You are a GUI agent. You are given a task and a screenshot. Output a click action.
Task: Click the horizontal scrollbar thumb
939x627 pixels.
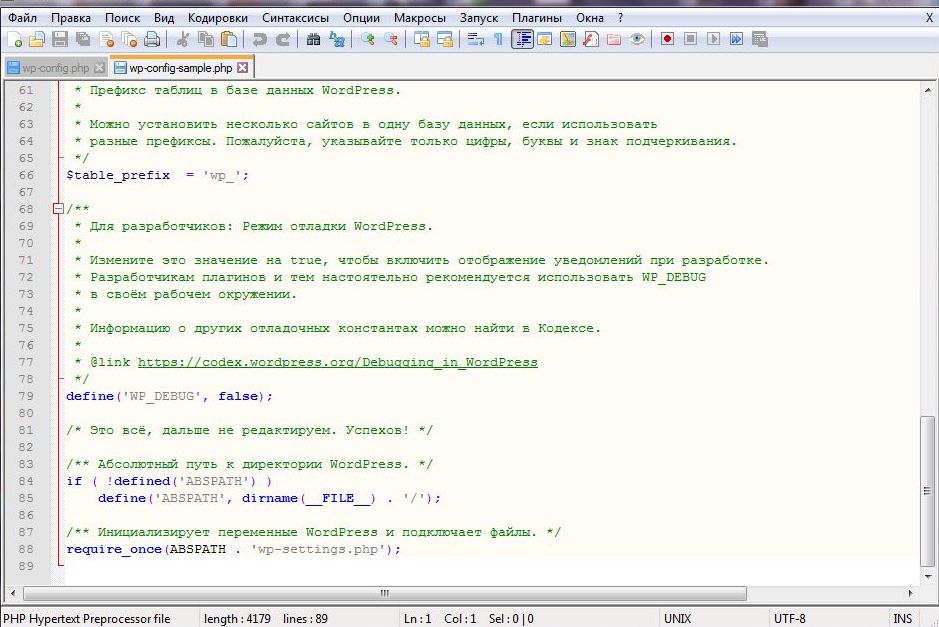pyautogui.click(x=383, y=593)
